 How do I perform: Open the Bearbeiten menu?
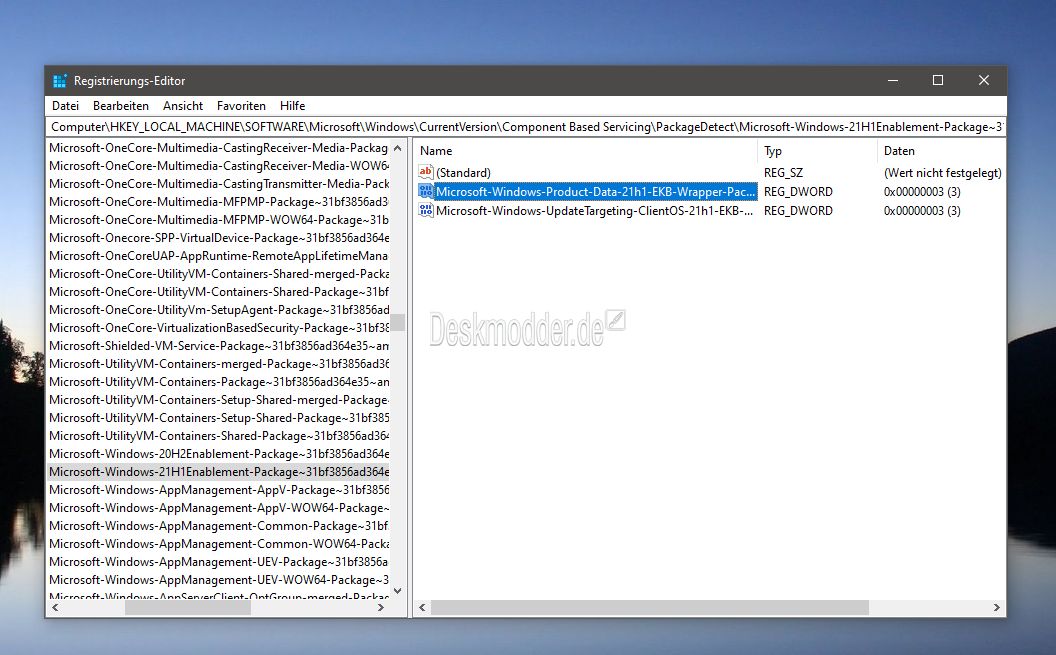pos(121,106)
